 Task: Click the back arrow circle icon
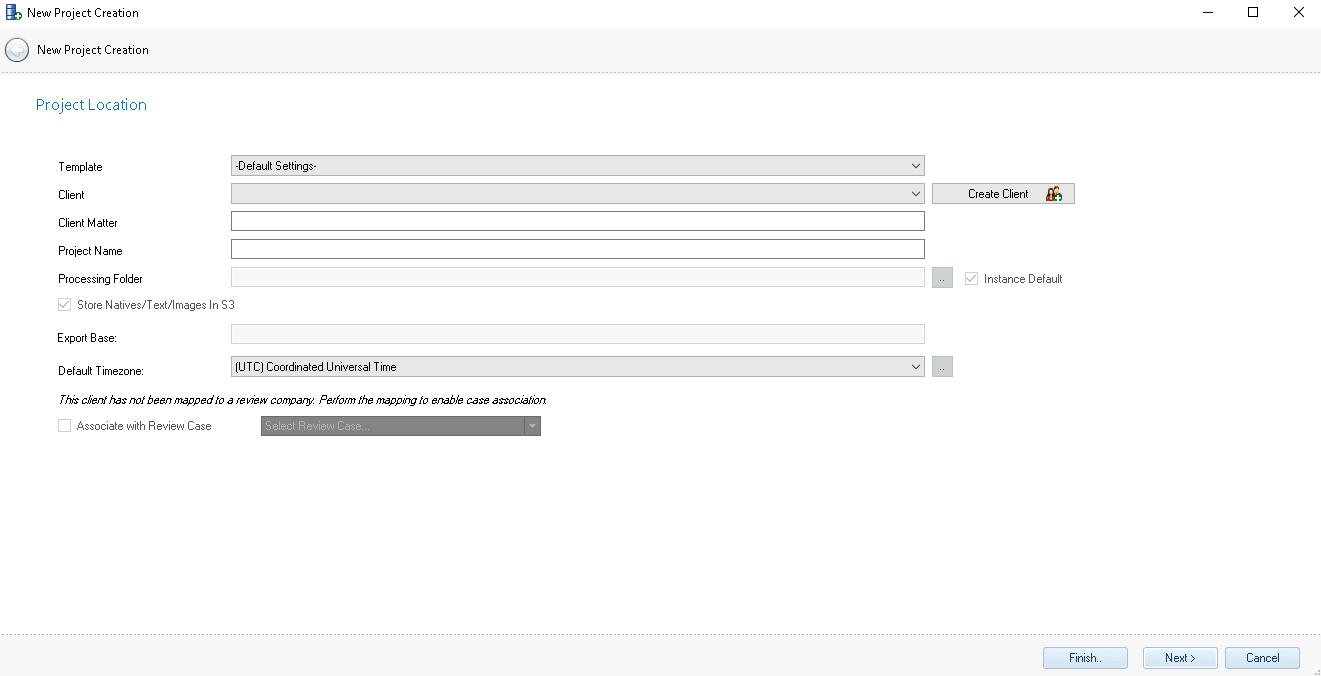point(17,50)
